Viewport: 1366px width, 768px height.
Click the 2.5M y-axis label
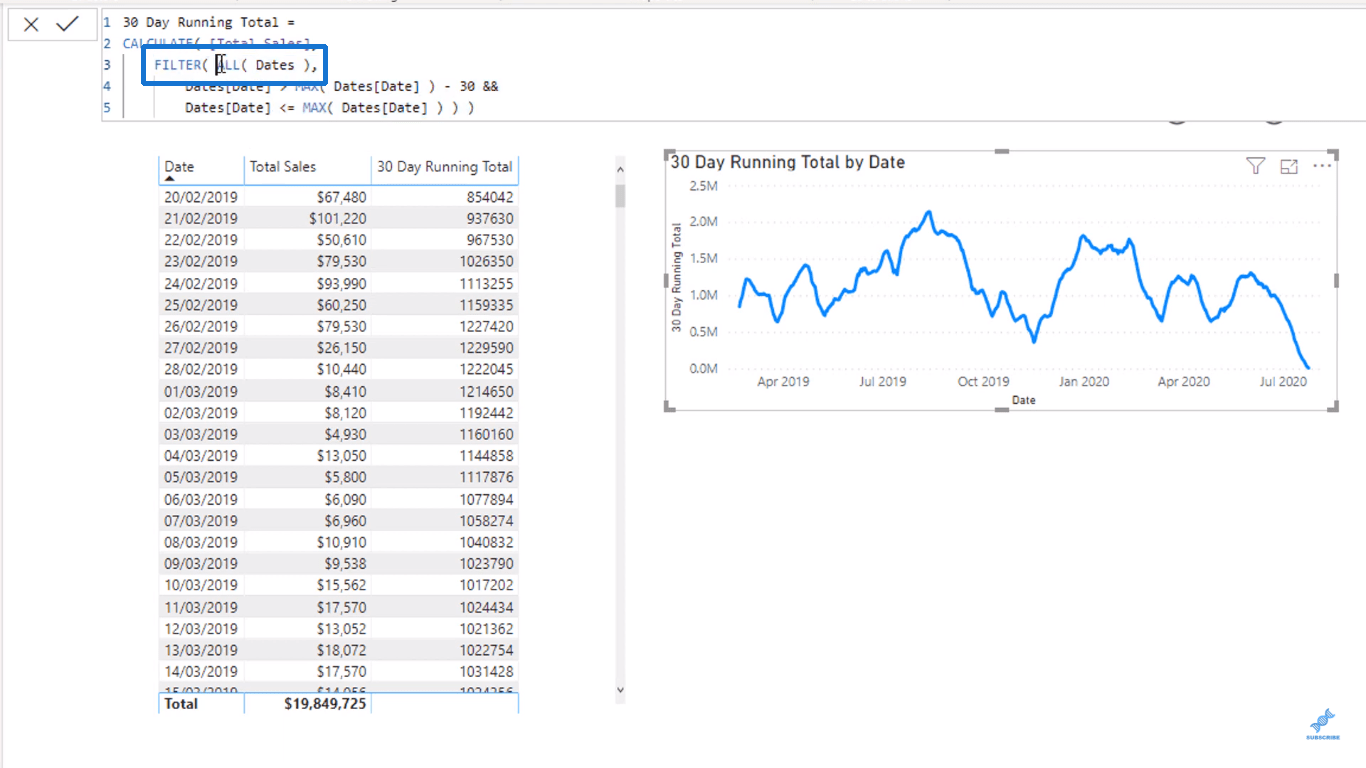point(704,185)
